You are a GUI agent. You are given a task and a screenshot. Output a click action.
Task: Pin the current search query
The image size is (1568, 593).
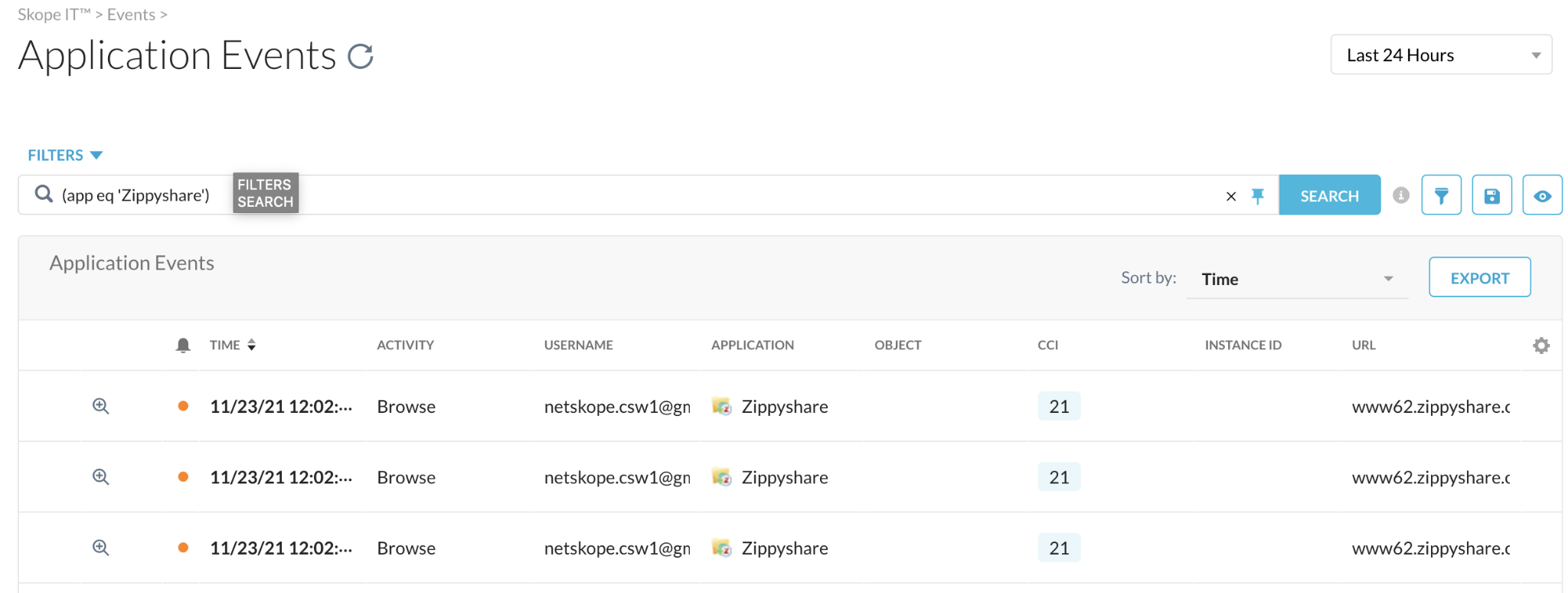(x=1257, y=196)
